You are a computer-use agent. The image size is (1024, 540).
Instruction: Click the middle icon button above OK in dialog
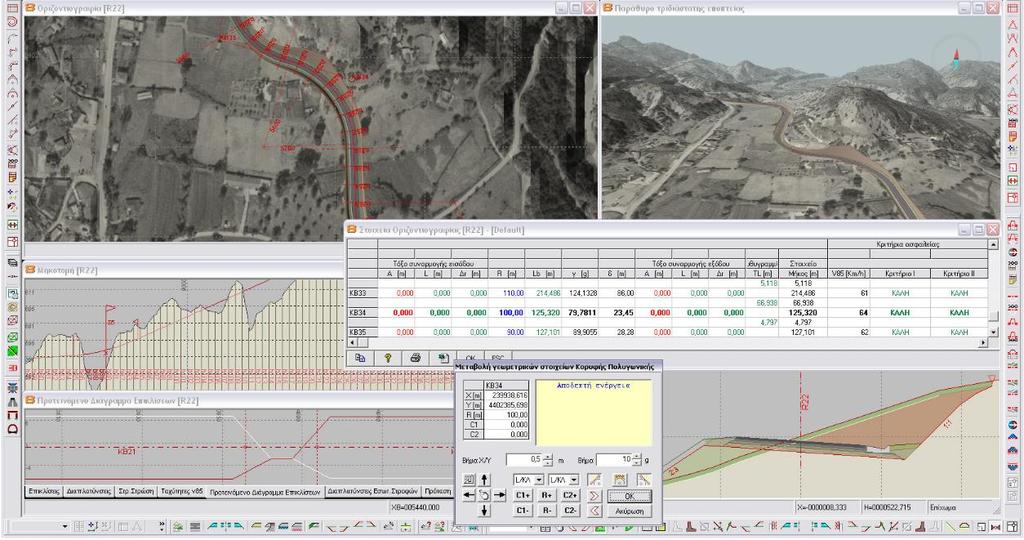[619, 480]
